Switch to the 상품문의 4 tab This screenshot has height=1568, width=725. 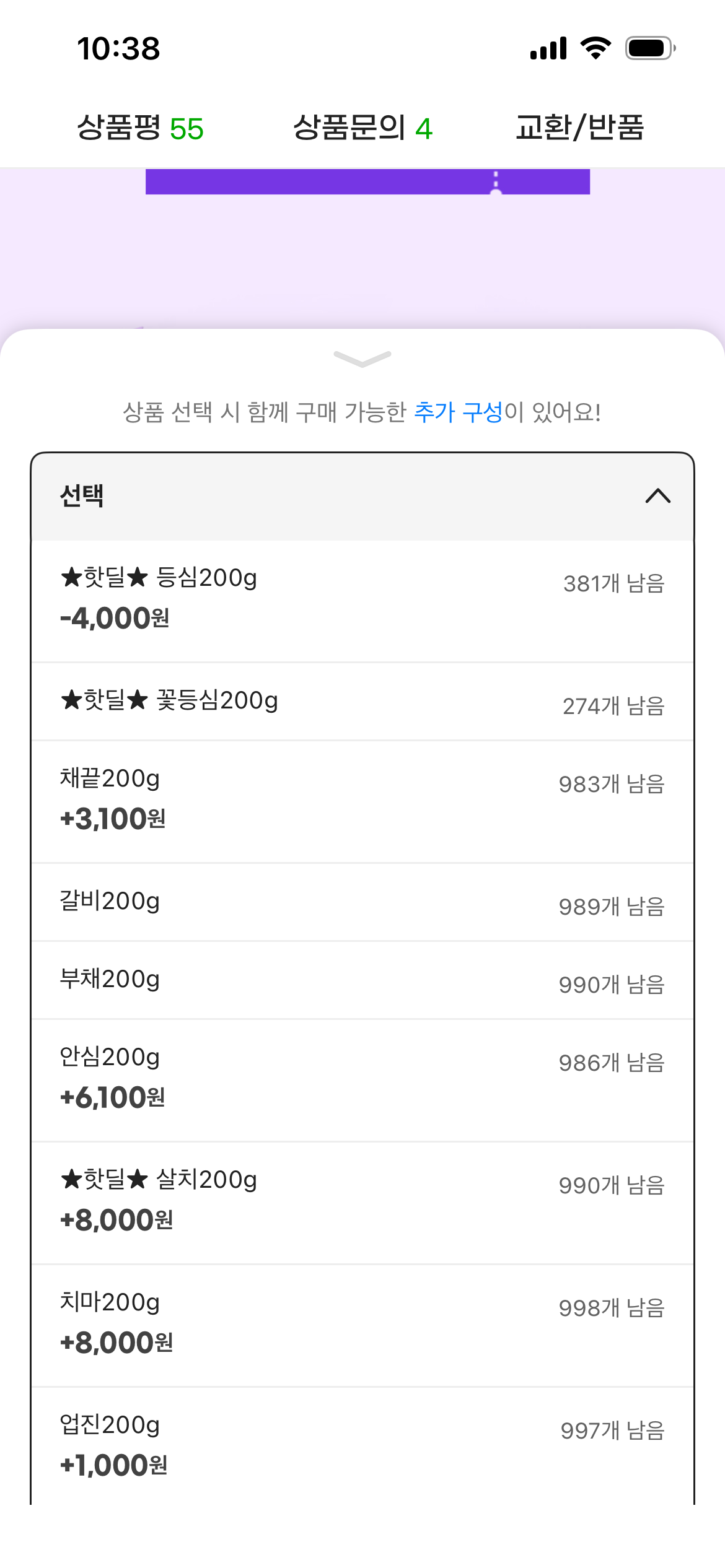tap(362, 128)
